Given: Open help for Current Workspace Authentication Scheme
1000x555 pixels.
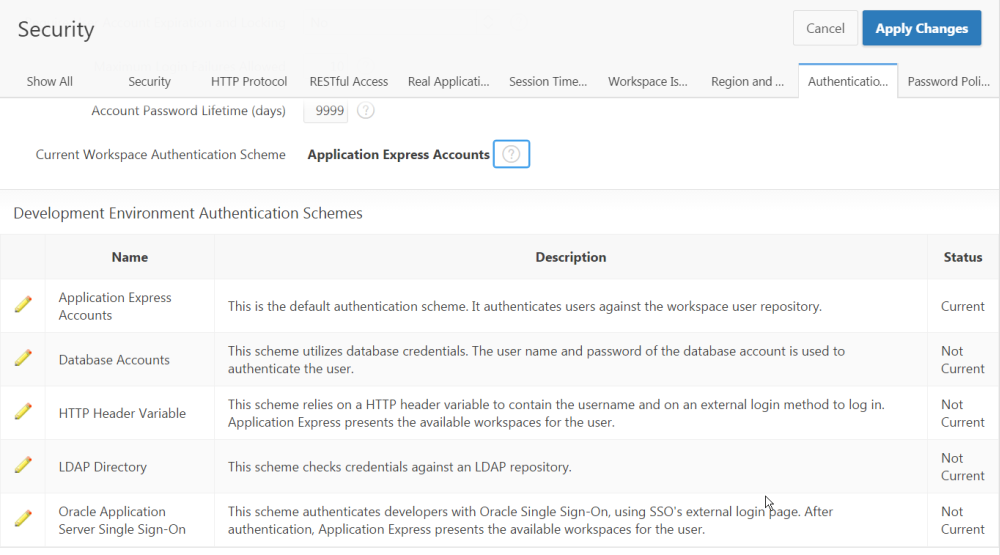Looking at the screenshot, I should click(511, 154).
